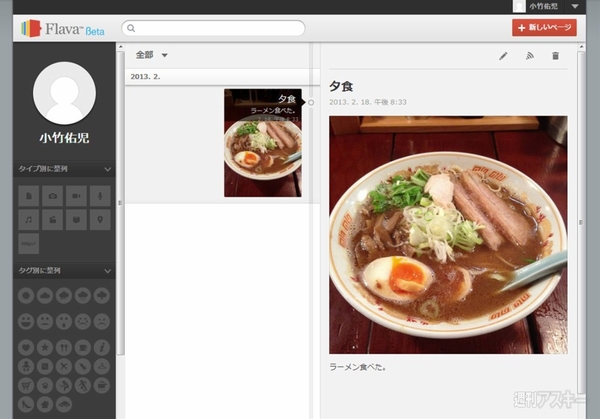600x419 pixels.
Task: Filter by movie clapperboard type icon
Action: pyautogui.click(x=52, y=220)
